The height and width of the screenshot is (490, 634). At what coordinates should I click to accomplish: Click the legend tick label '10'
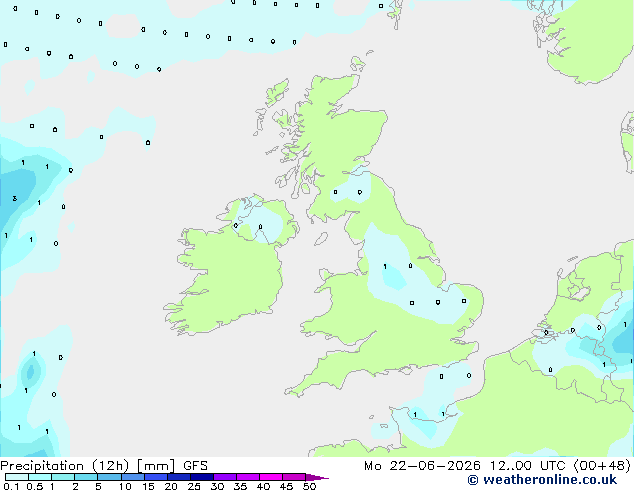click(x=125, y=486)
